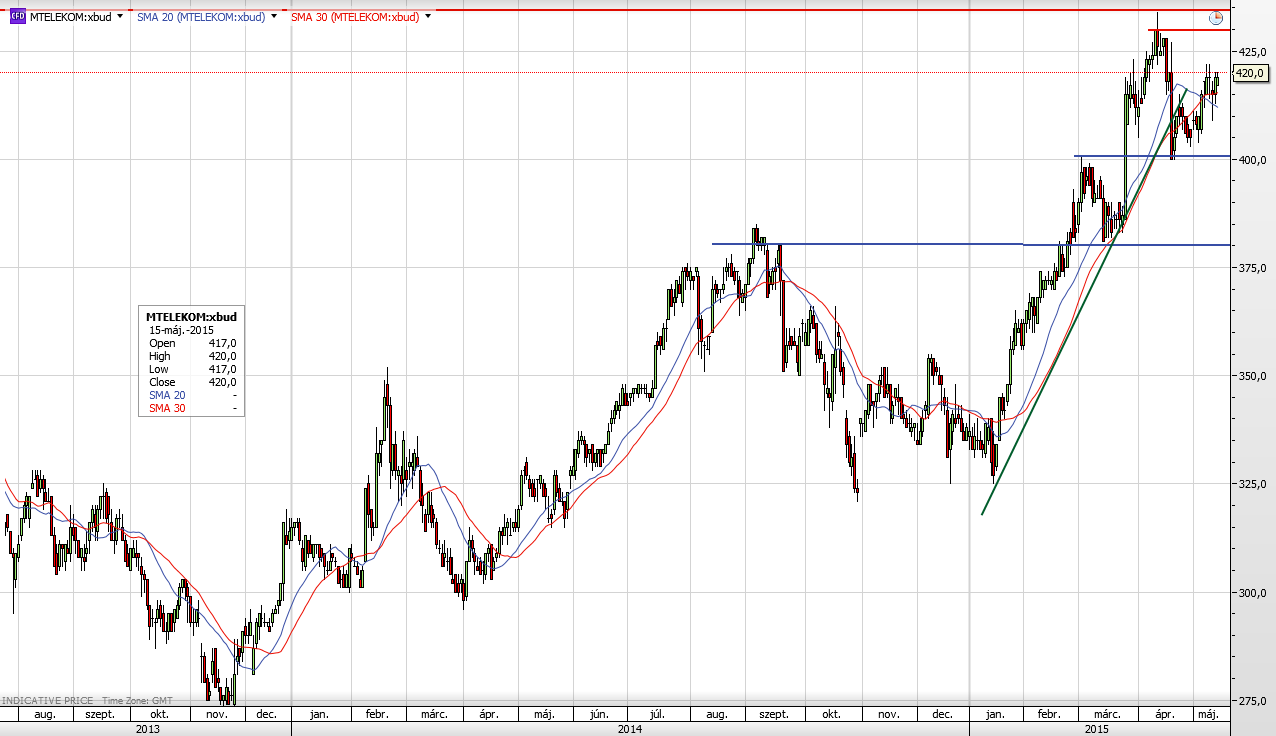Click the 425,0 price axis label
This screenshot has height=736, width=1276.
click(1253, 51)
